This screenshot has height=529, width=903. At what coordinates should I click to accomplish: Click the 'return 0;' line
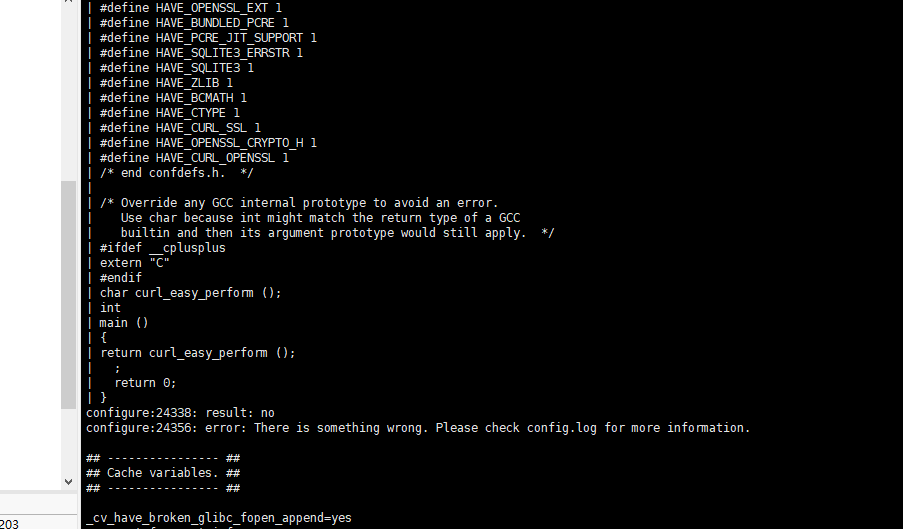click(x=145, y=382)
